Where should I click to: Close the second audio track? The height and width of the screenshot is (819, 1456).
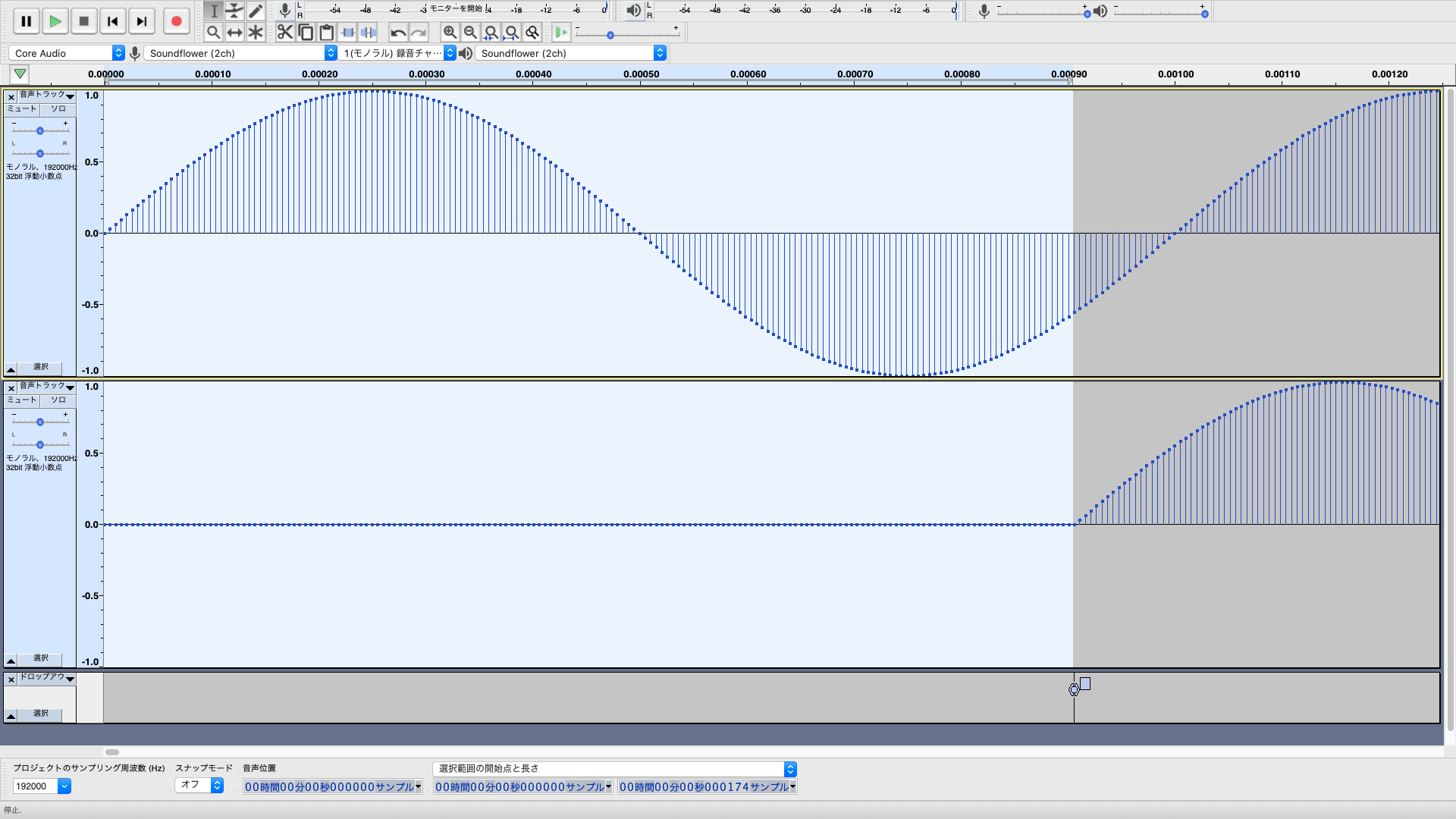(11, 388)
